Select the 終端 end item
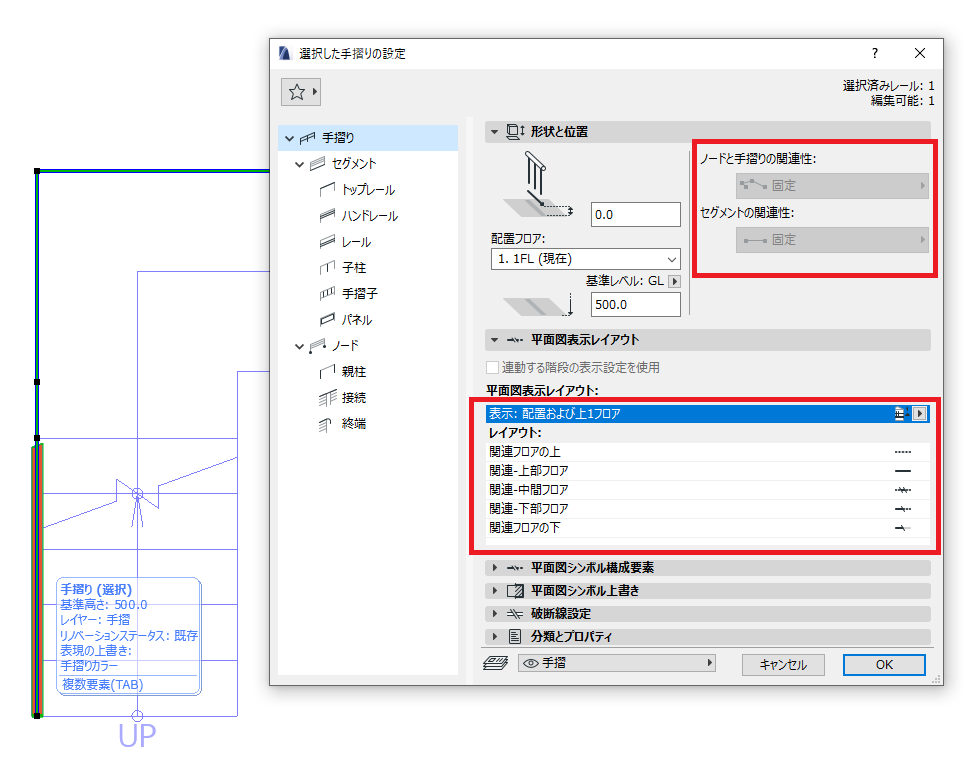Viewport: 968px width, 762px height. [354, 424]
